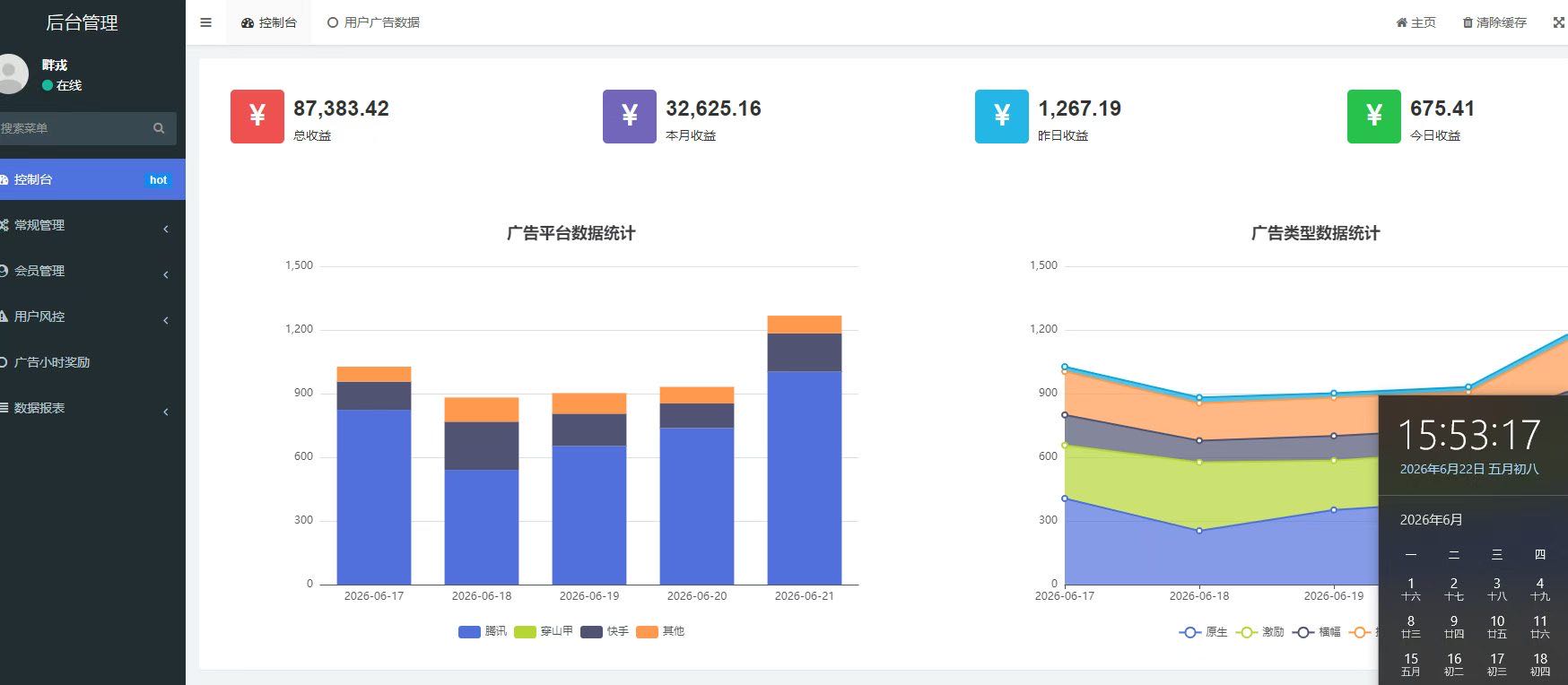This screenshot has width=1568, height=685.
Task: Click the 15:53:17 clock display
Action: [x=1469, y=435]
